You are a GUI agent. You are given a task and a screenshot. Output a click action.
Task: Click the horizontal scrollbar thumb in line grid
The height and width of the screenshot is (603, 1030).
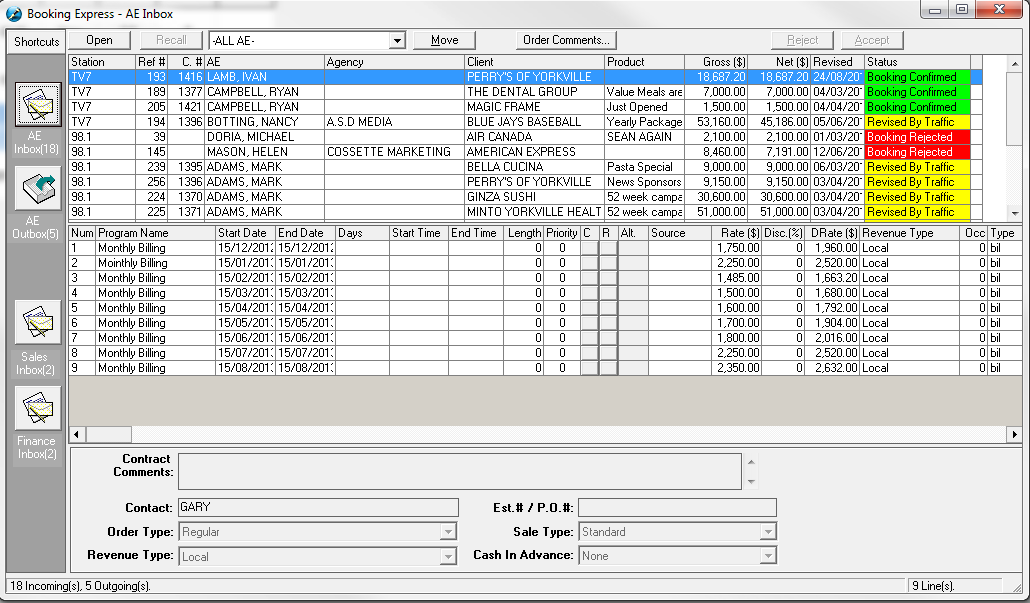[108, 435]
